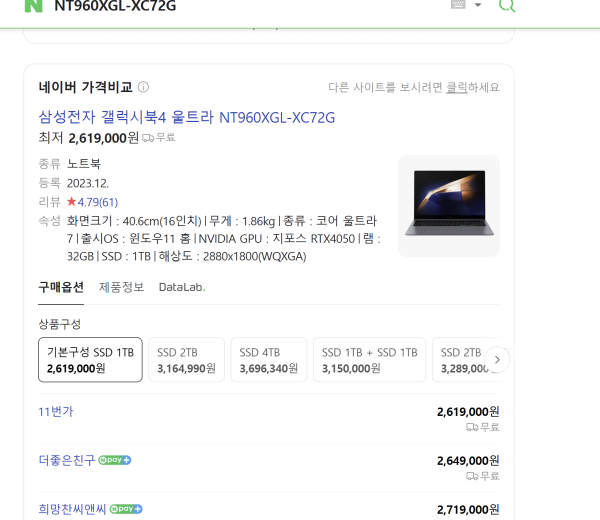600x520 pixels.
Task: Click the free shipping truck icon beside 최저 price
Action: click(x=148, y=138)
